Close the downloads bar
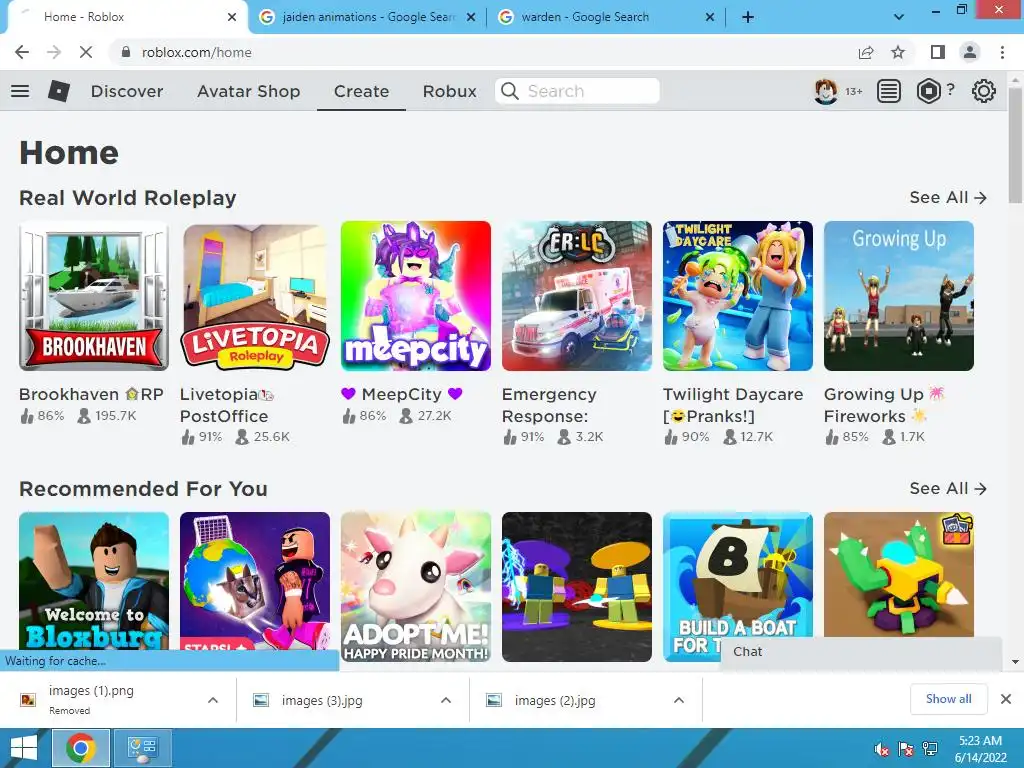The image size is (1024, 768). [1006, 699]
